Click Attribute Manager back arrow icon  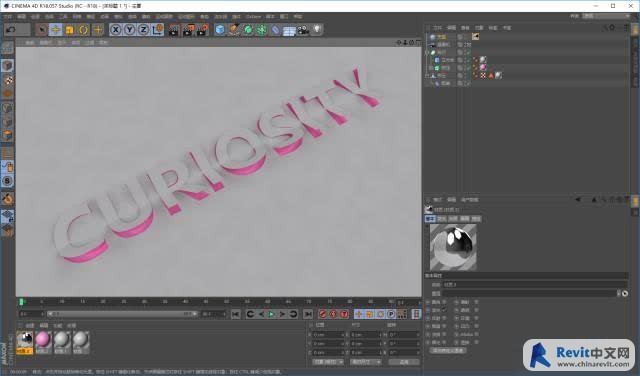(x=578, y=200)
